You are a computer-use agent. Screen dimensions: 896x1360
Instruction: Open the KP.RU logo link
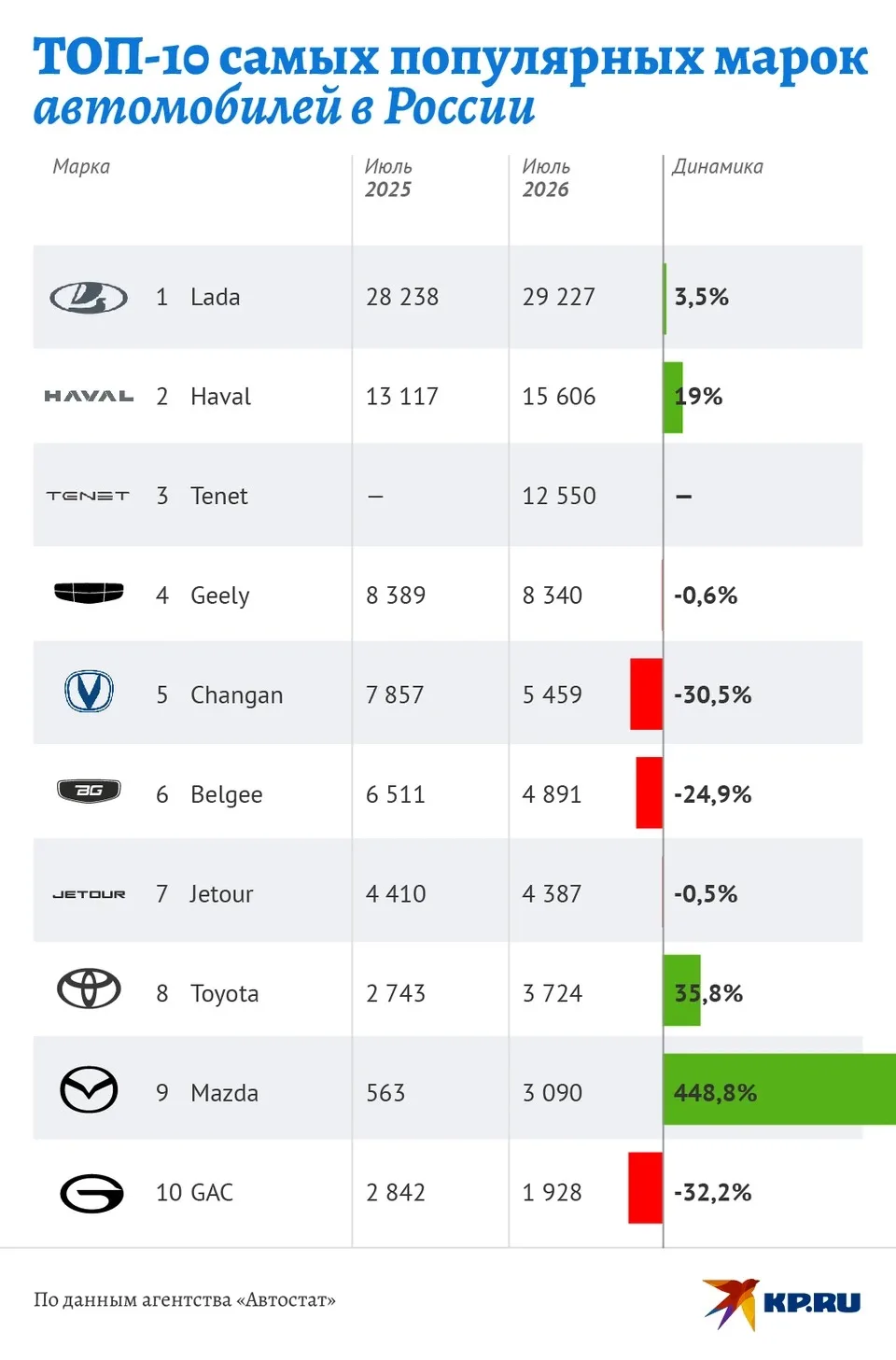point(781,1302)
